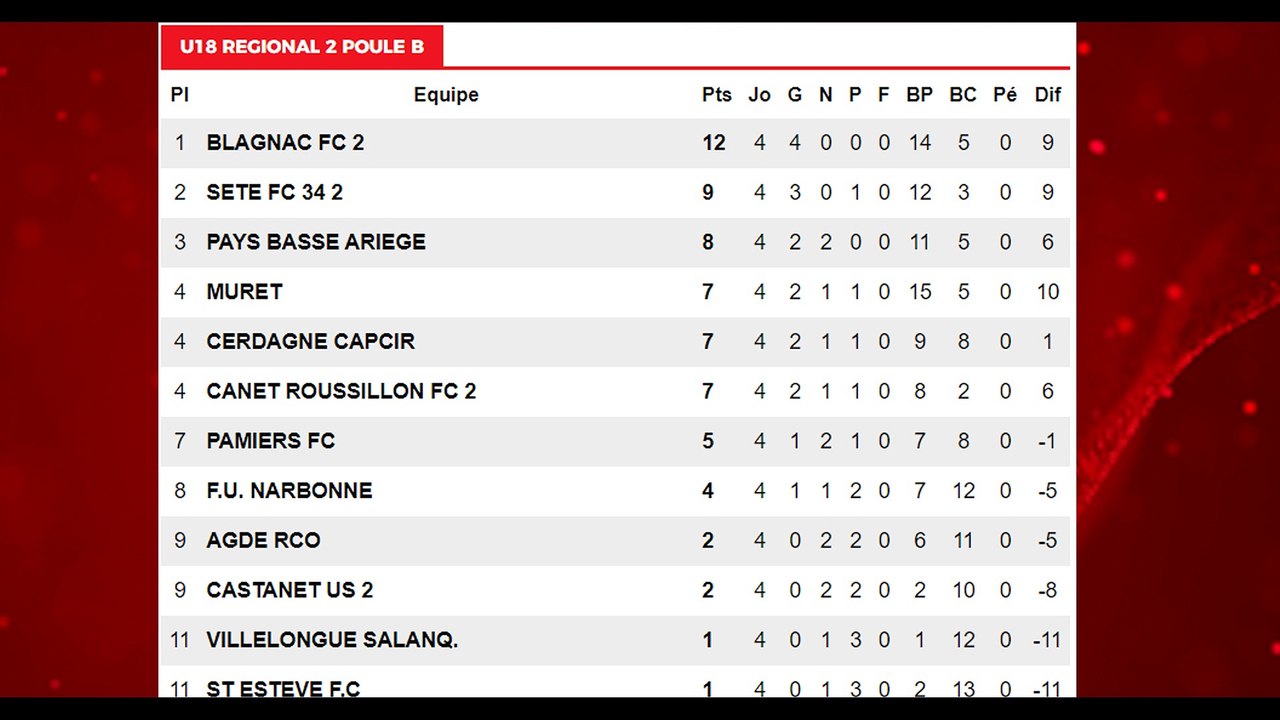
Task: Open the CASTANET US 2 team
Action: (289, 590)
